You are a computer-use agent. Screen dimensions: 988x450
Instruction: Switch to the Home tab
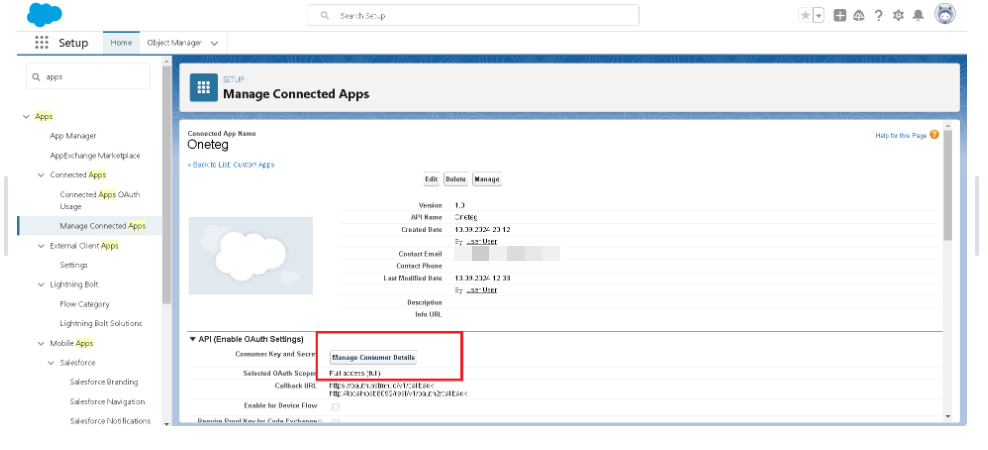tap(121, 43)
